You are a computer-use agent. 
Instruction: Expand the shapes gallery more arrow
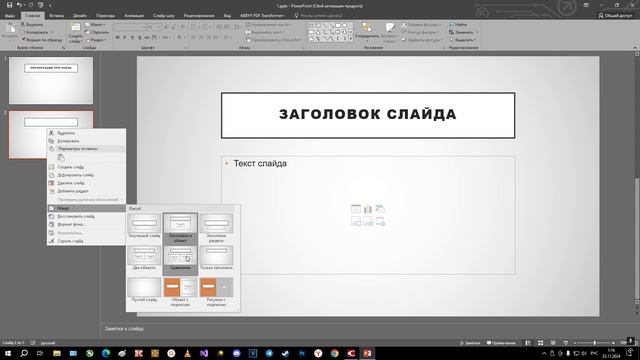[351, 39]
